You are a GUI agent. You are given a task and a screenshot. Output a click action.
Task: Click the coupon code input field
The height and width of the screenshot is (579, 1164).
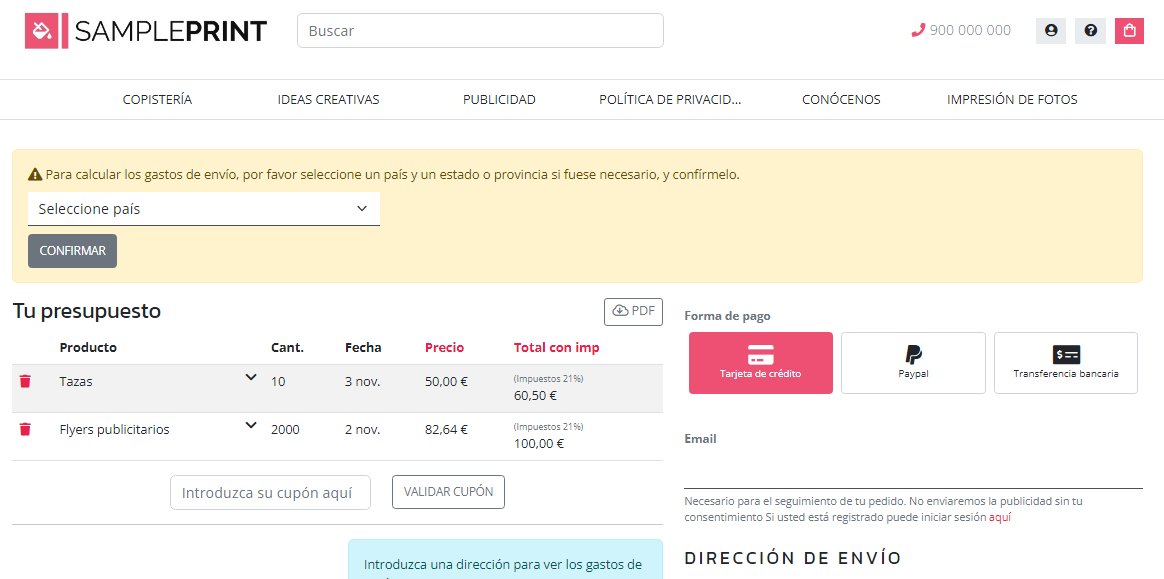(270, 493)
